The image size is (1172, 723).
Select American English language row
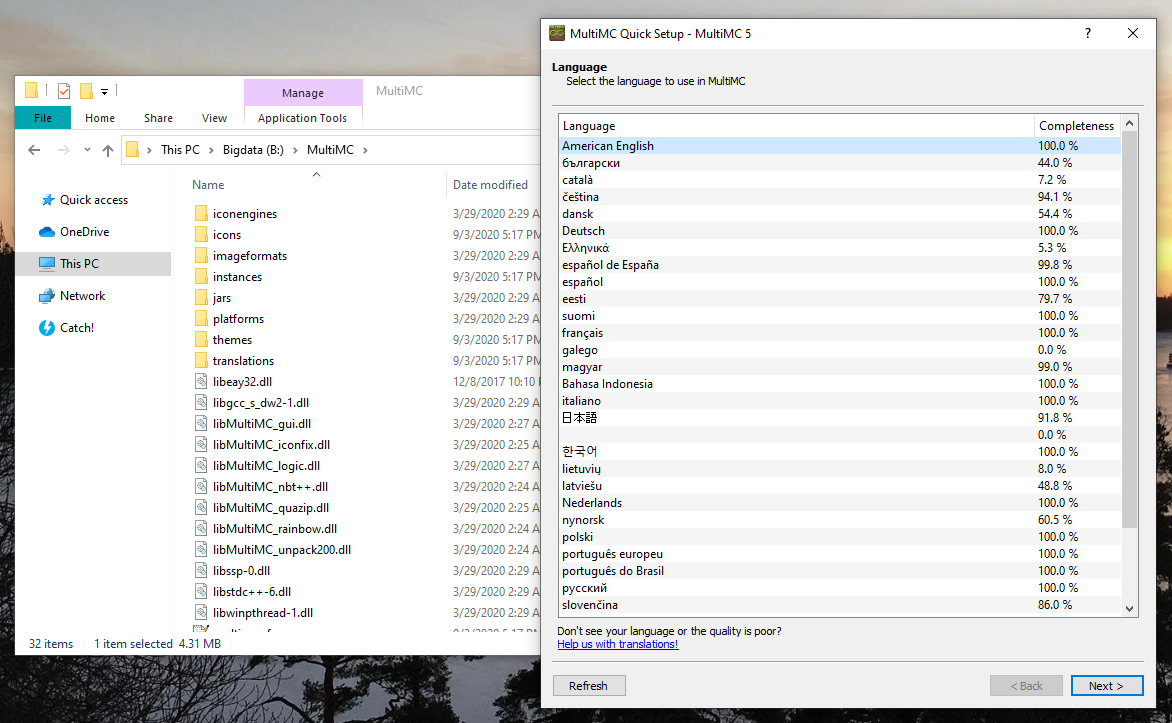(x=839, y=146)
